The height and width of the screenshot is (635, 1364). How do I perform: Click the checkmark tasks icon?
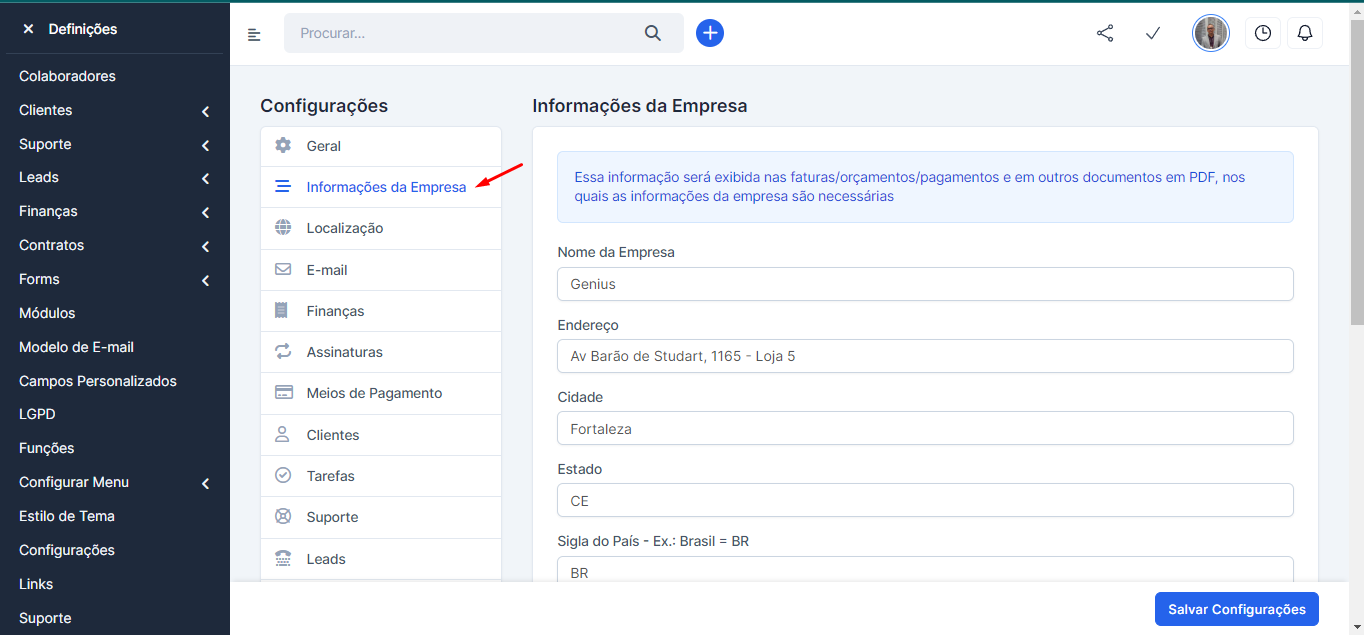(x=1153, y=33)
